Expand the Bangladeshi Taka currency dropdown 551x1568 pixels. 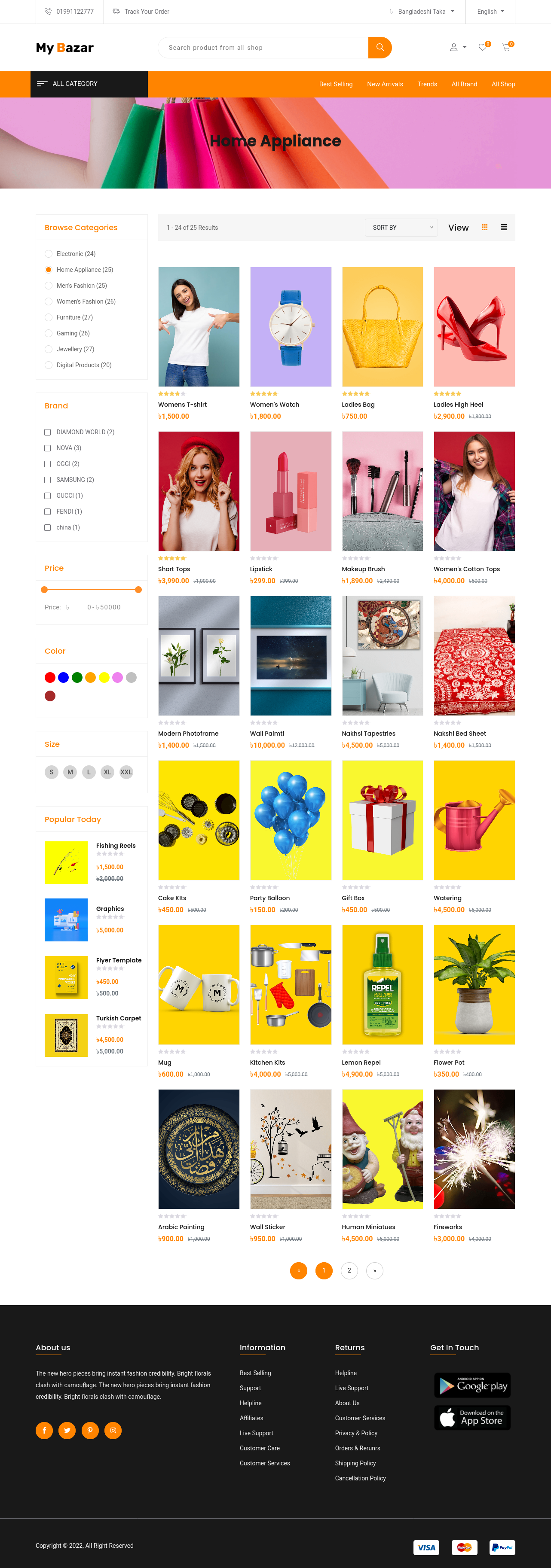point(422,12)
